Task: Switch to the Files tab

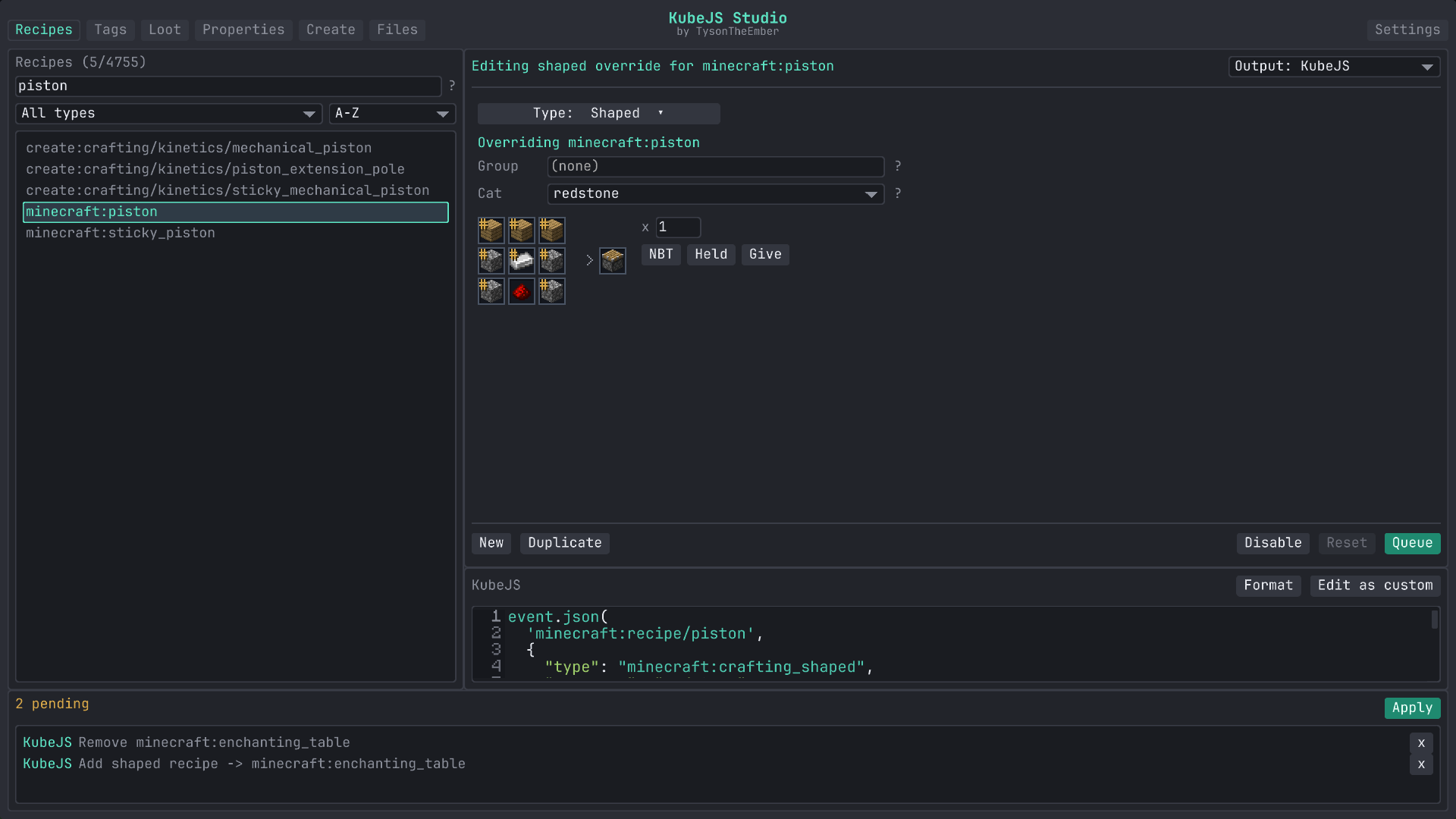Action: point(397,30)
